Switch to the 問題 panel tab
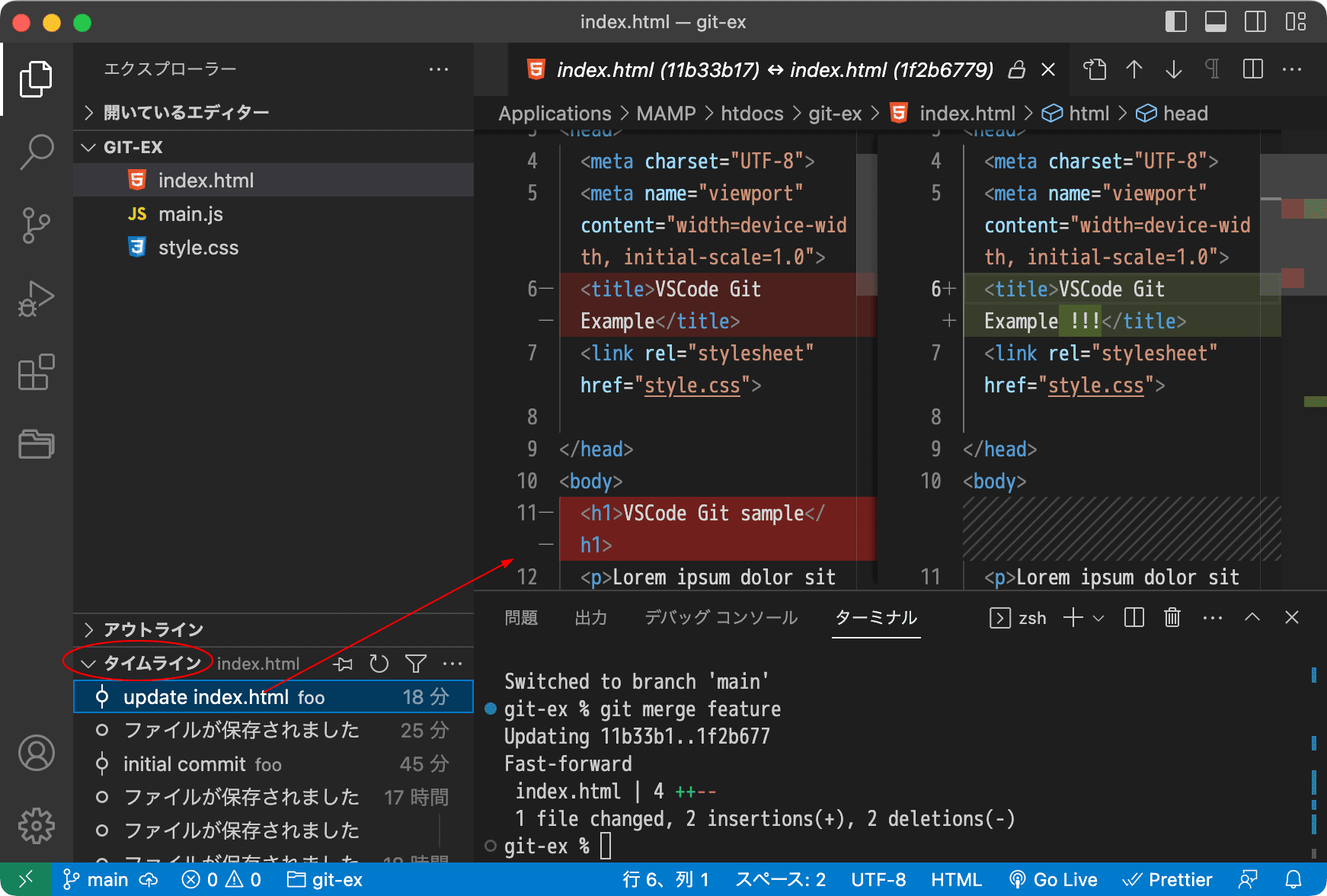1327x896 pixels. pos(521,617)
